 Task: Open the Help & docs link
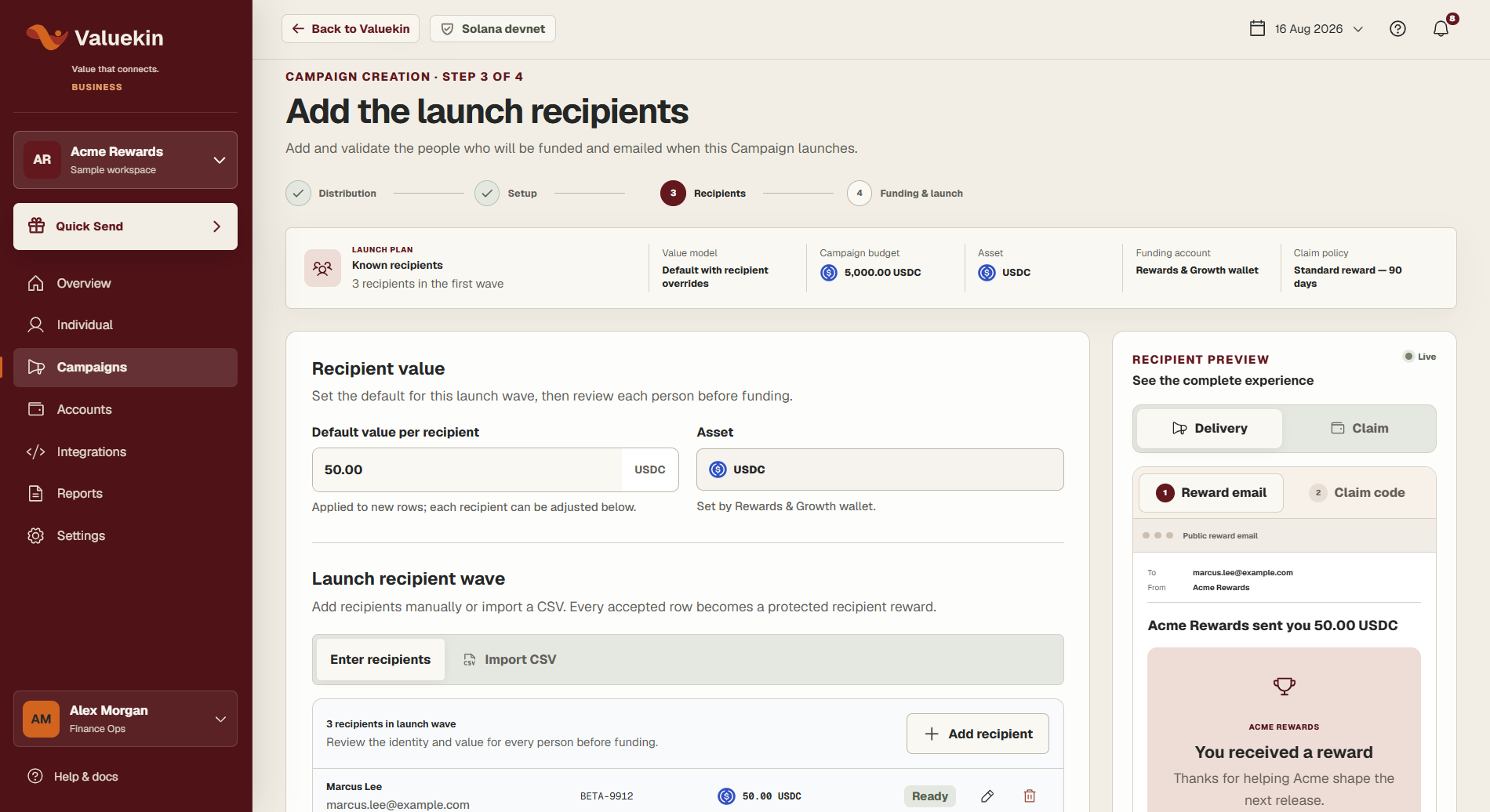[x=73, y=777]
